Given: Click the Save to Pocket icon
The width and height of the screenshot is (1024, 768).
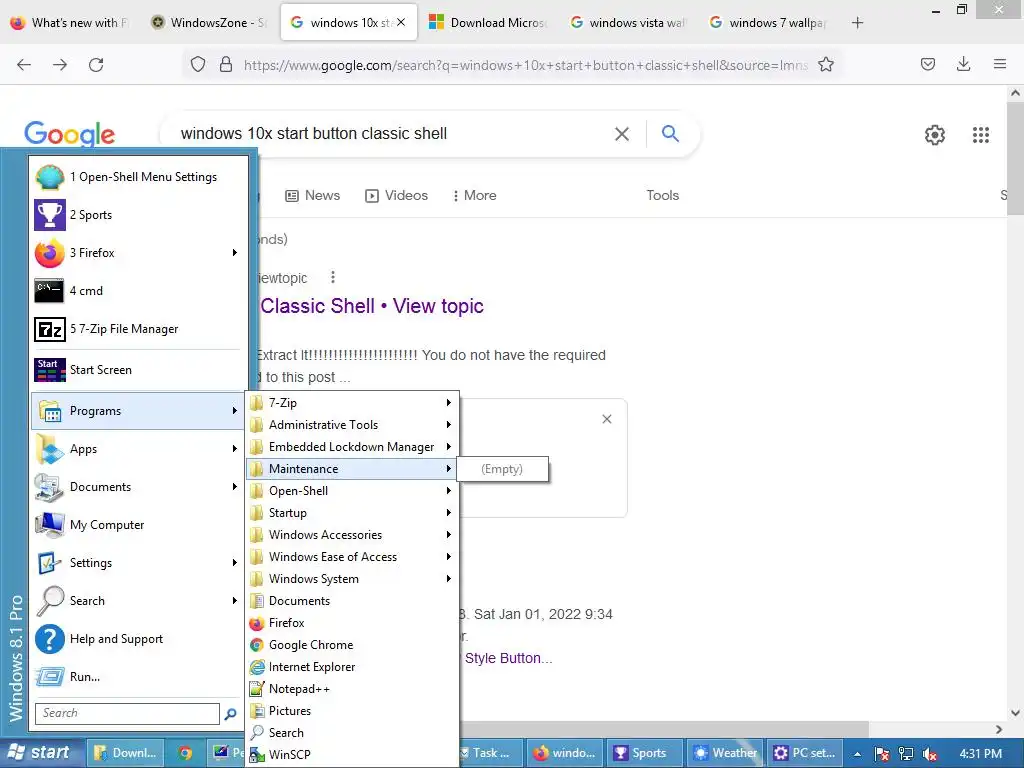Looking at the screenshot, I should (x=928, y=64).
